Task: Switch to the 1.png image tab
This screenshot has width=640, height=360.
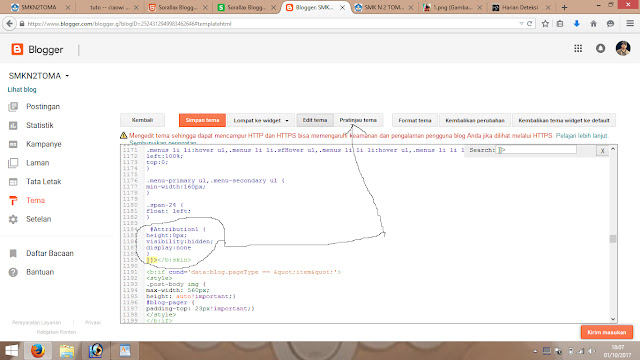Action: (452, 7)
